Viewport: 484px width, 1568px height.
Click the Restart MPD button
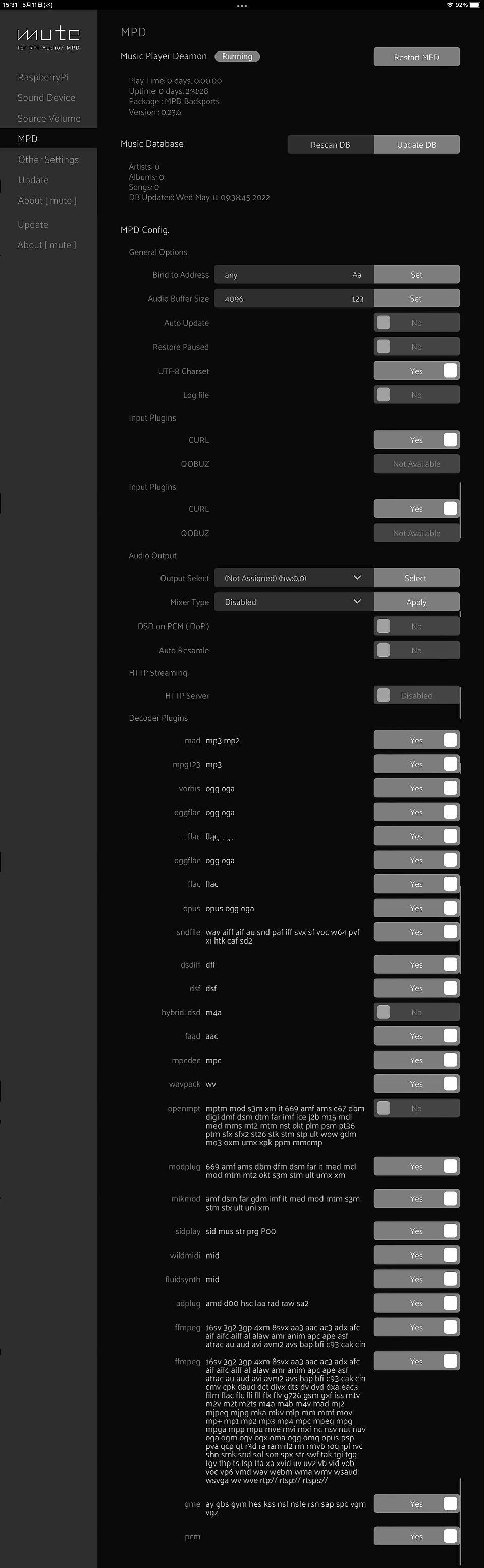coord(416,57)
